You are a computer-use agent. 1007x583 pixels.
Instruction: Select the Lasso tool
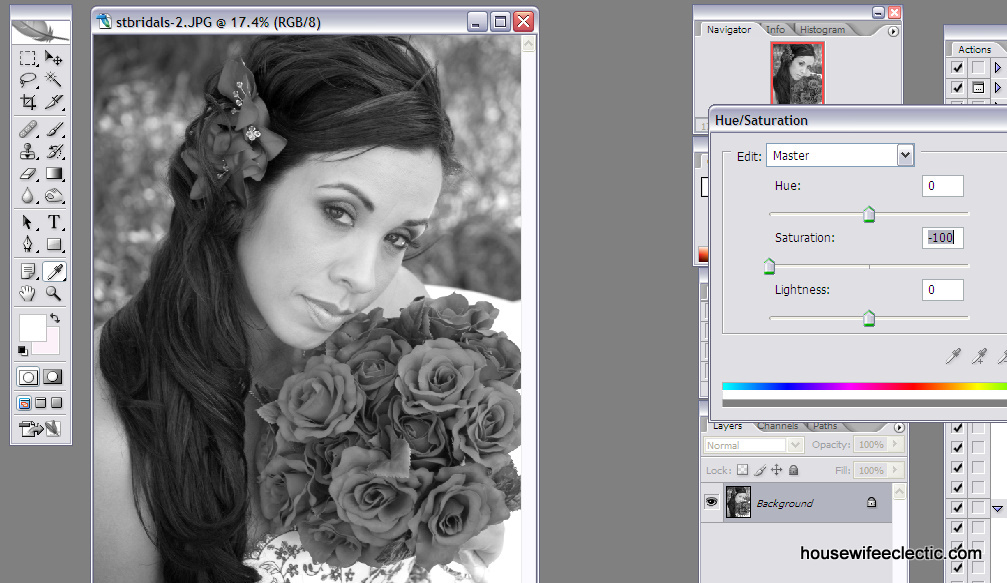[x=28, y=80]
